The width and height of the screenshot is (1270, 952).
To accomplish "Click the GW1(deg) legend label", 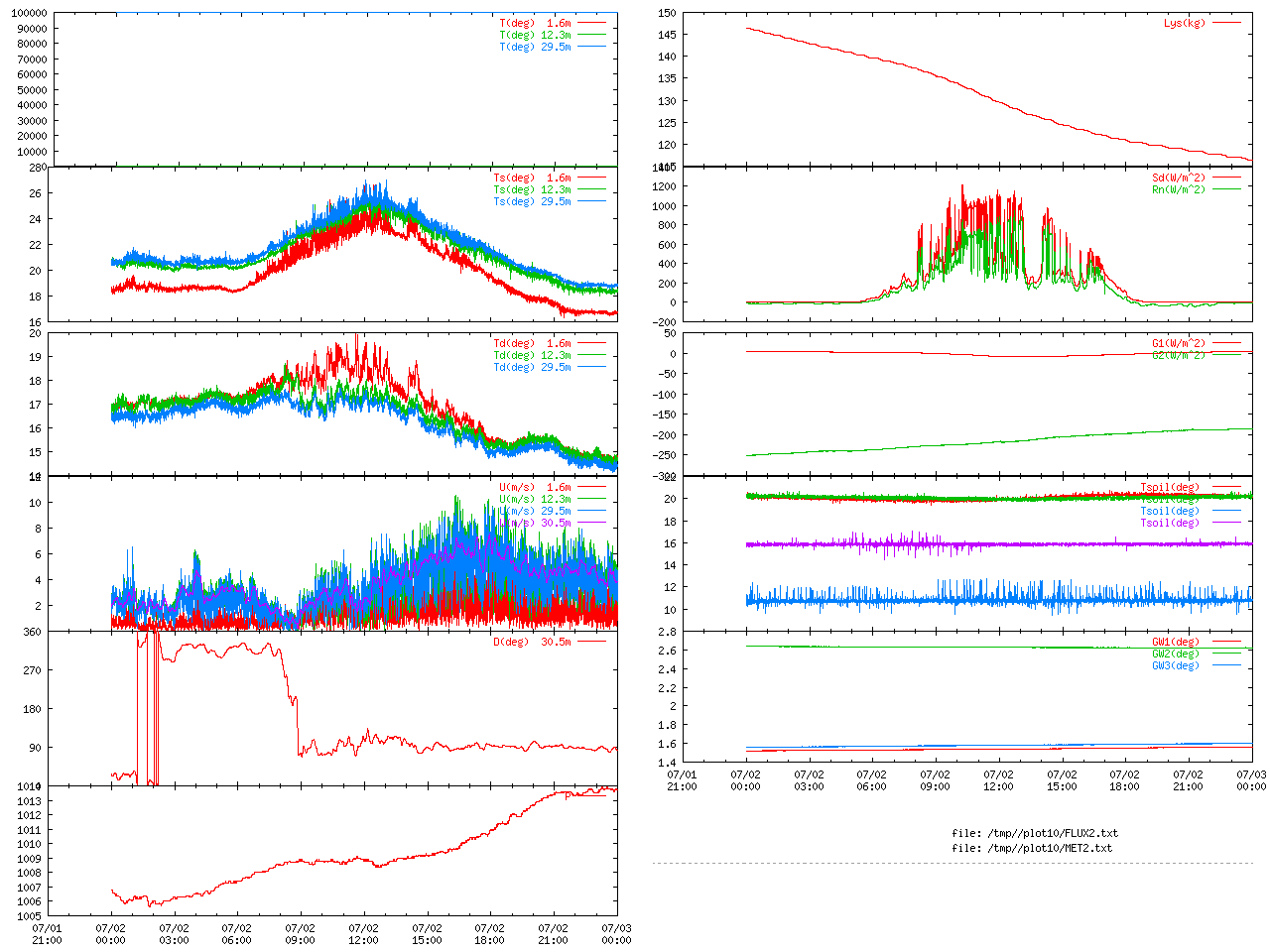I will tap(1175, 643).
